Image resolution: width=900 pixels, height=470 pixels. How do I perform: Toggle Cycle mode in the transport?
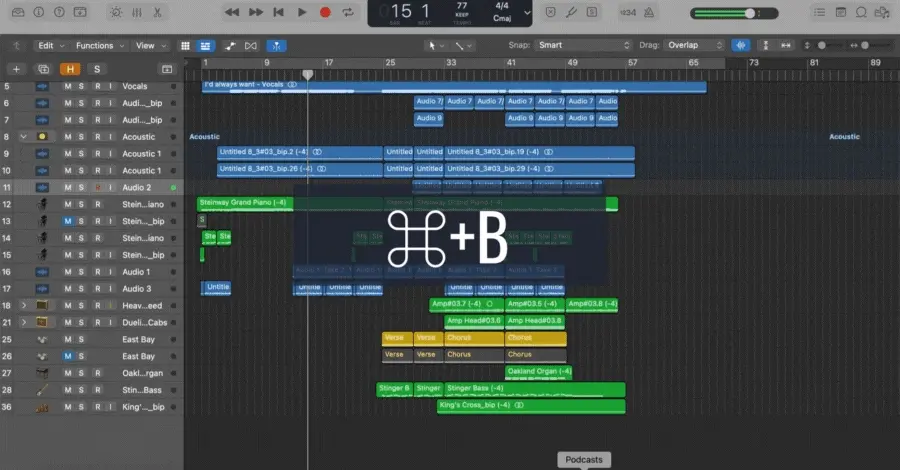click(348, 12)
